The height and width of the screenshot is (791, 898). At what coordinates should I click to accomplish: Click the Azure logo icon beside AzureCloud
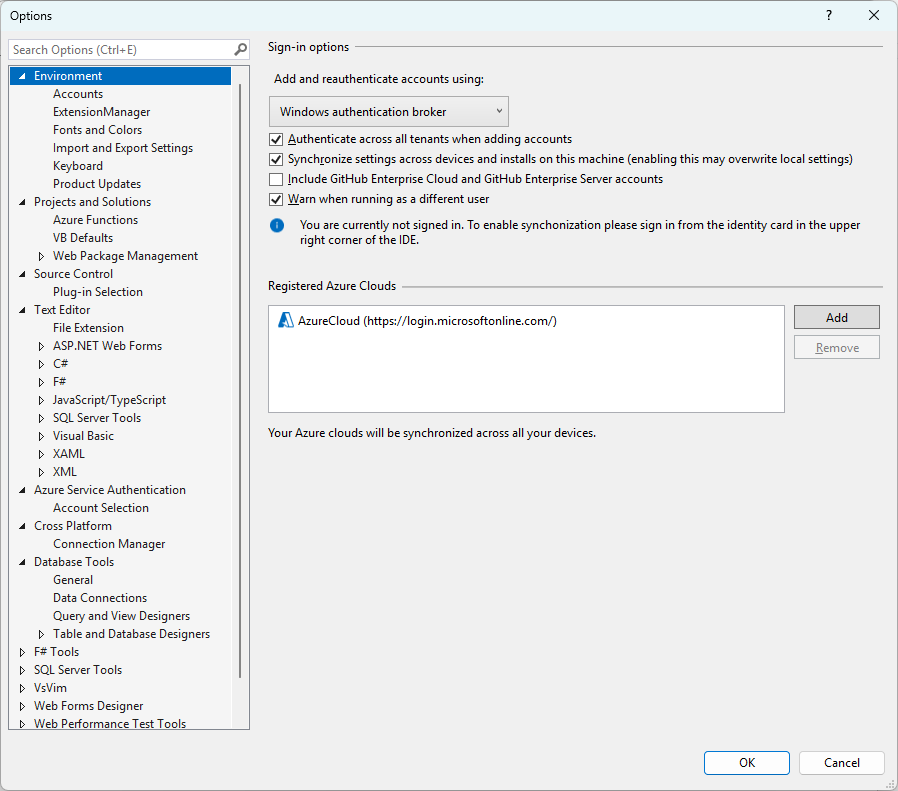click(x=285, y=320)
